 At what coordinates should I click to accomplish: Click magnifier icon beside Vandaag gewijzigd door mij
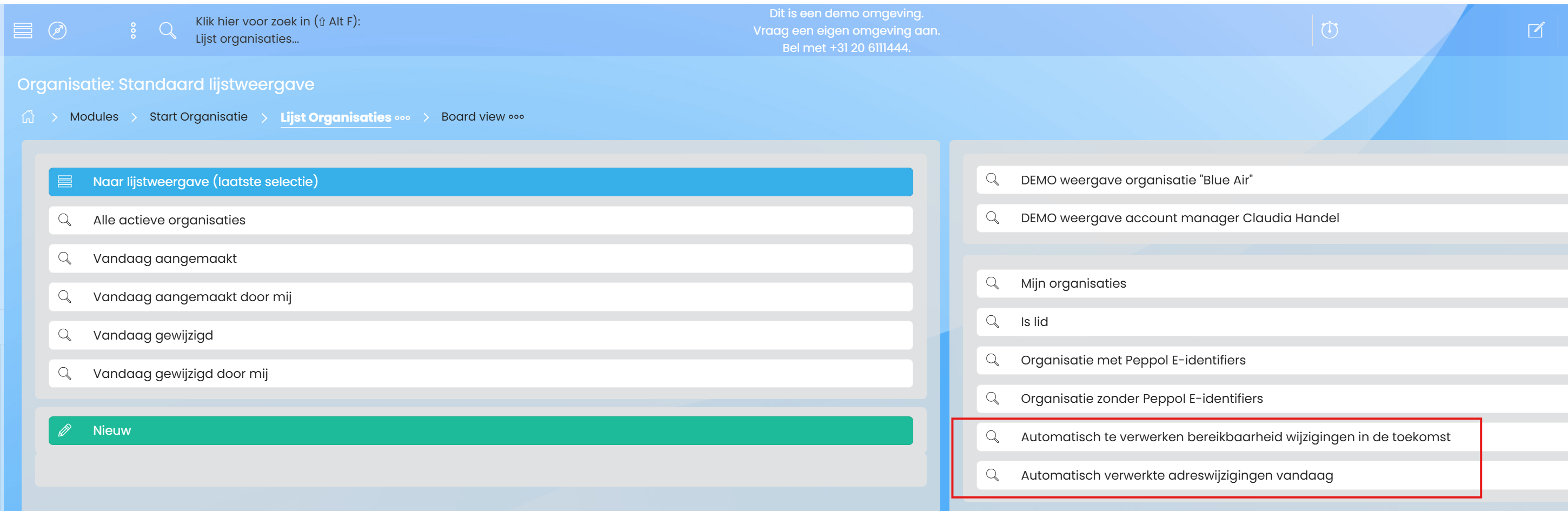coord(64,373)
